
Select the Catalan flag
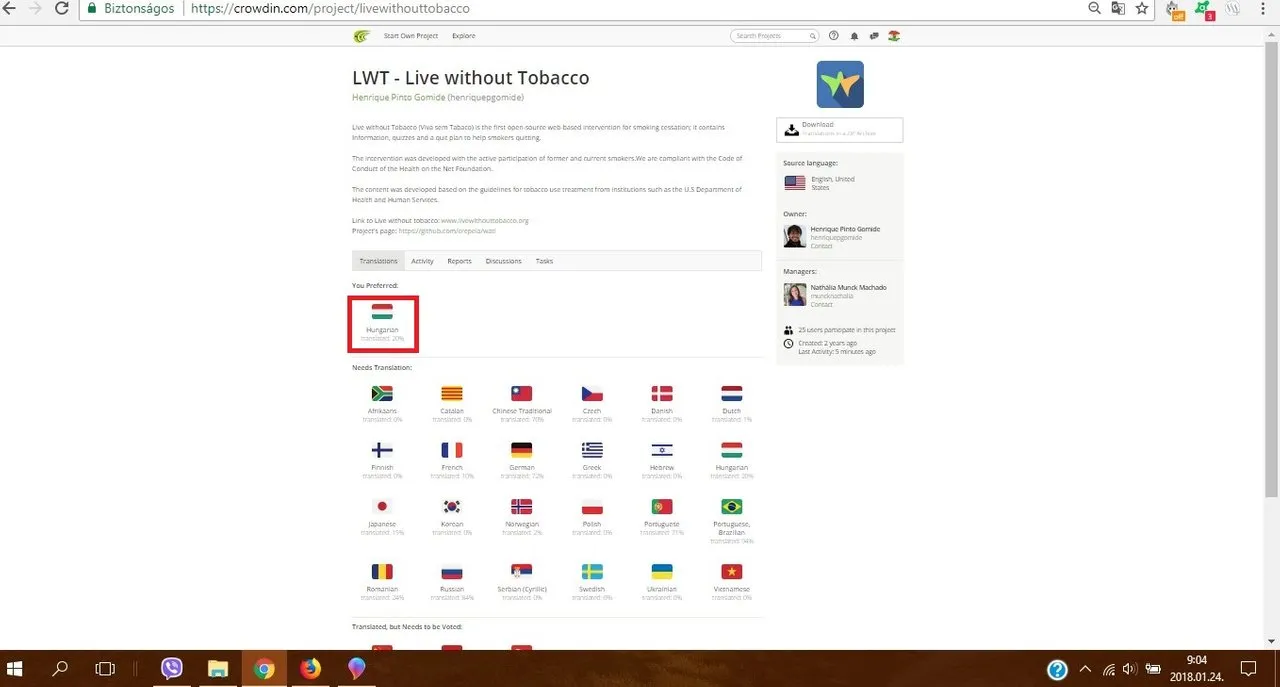pyautogui.click(x=452, y=393)
